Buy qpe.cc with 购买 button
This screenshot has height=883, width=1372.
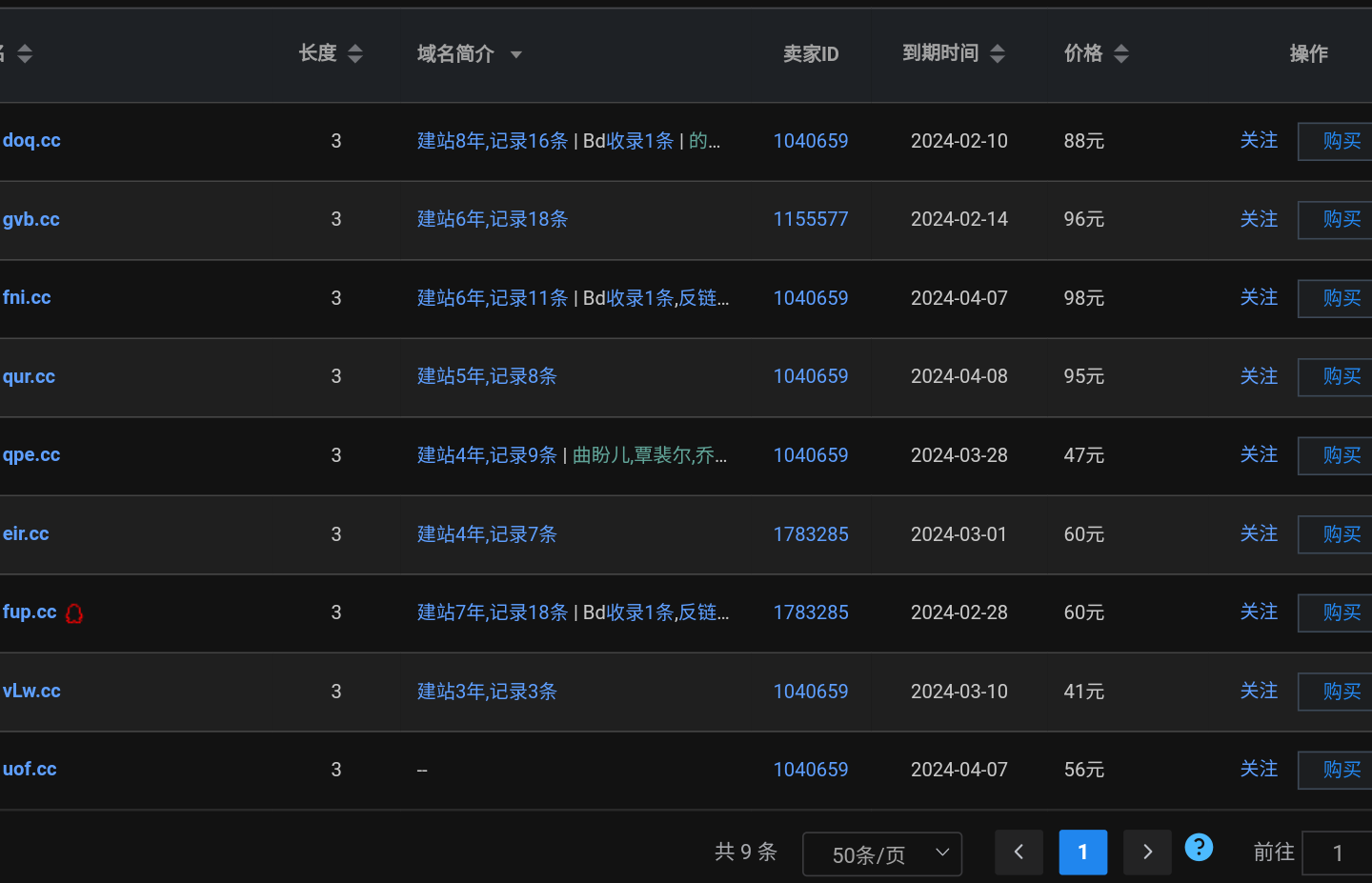point(1336,455)
